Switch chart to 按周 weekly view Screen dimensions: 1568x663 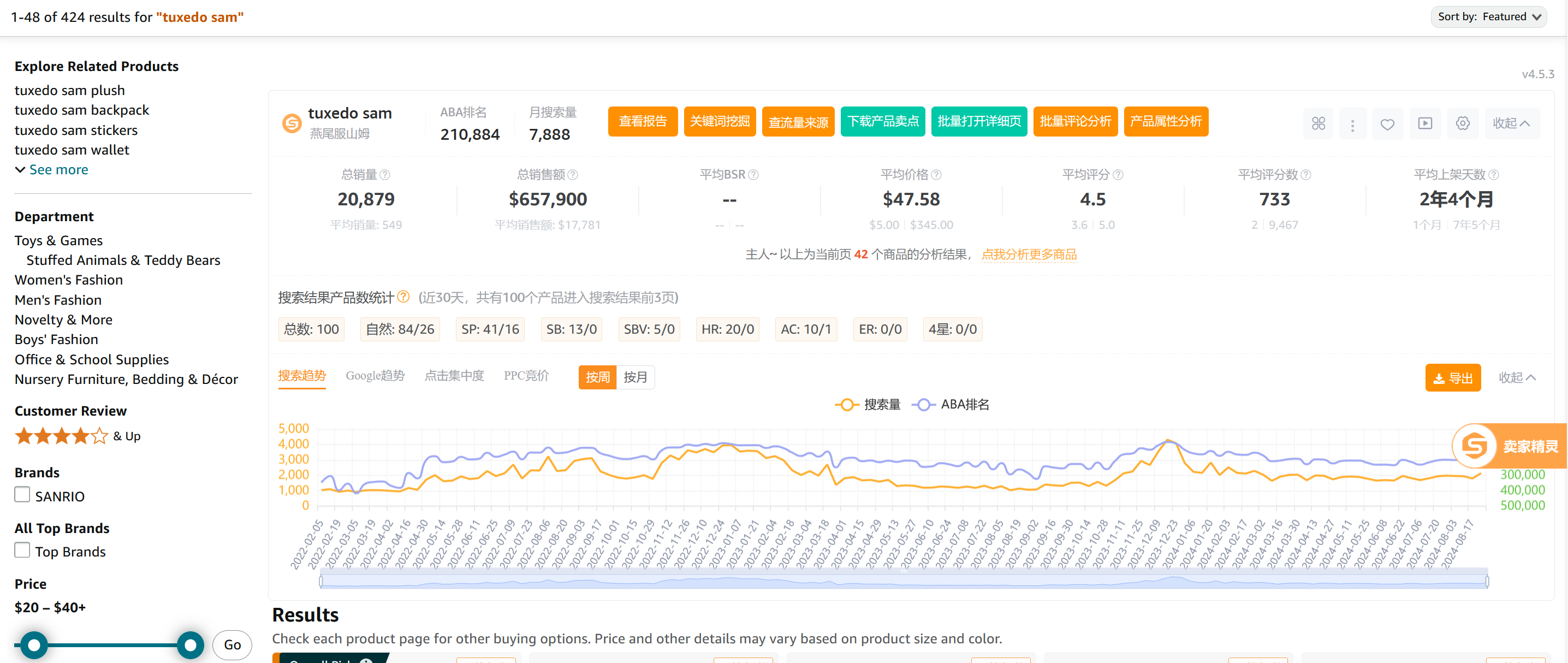click(x=597, y=377)
